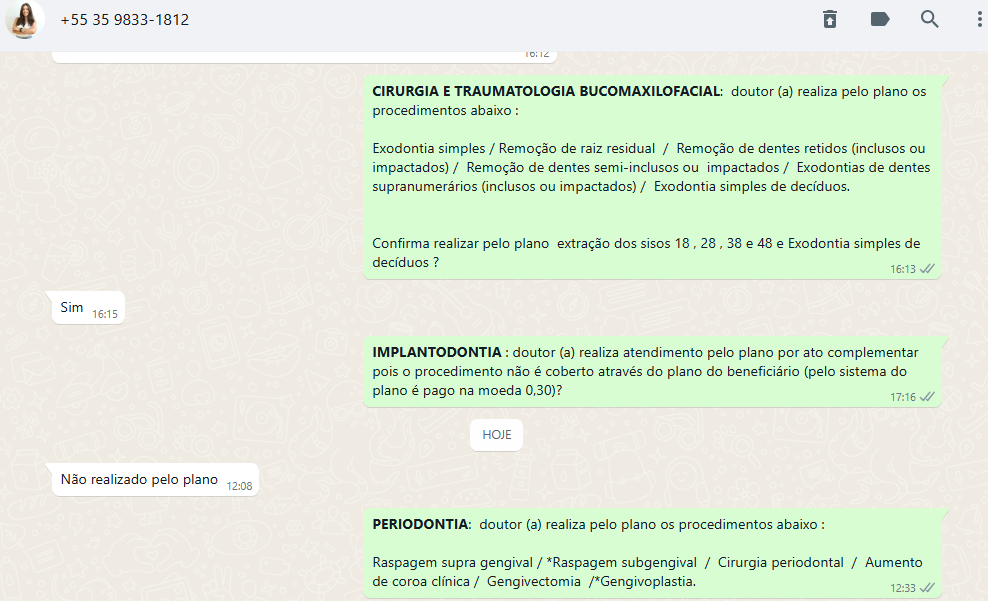Select the "Não realizado pelo plano" message
This screenshot has width=988, height=601.
[x=139, y=479]
